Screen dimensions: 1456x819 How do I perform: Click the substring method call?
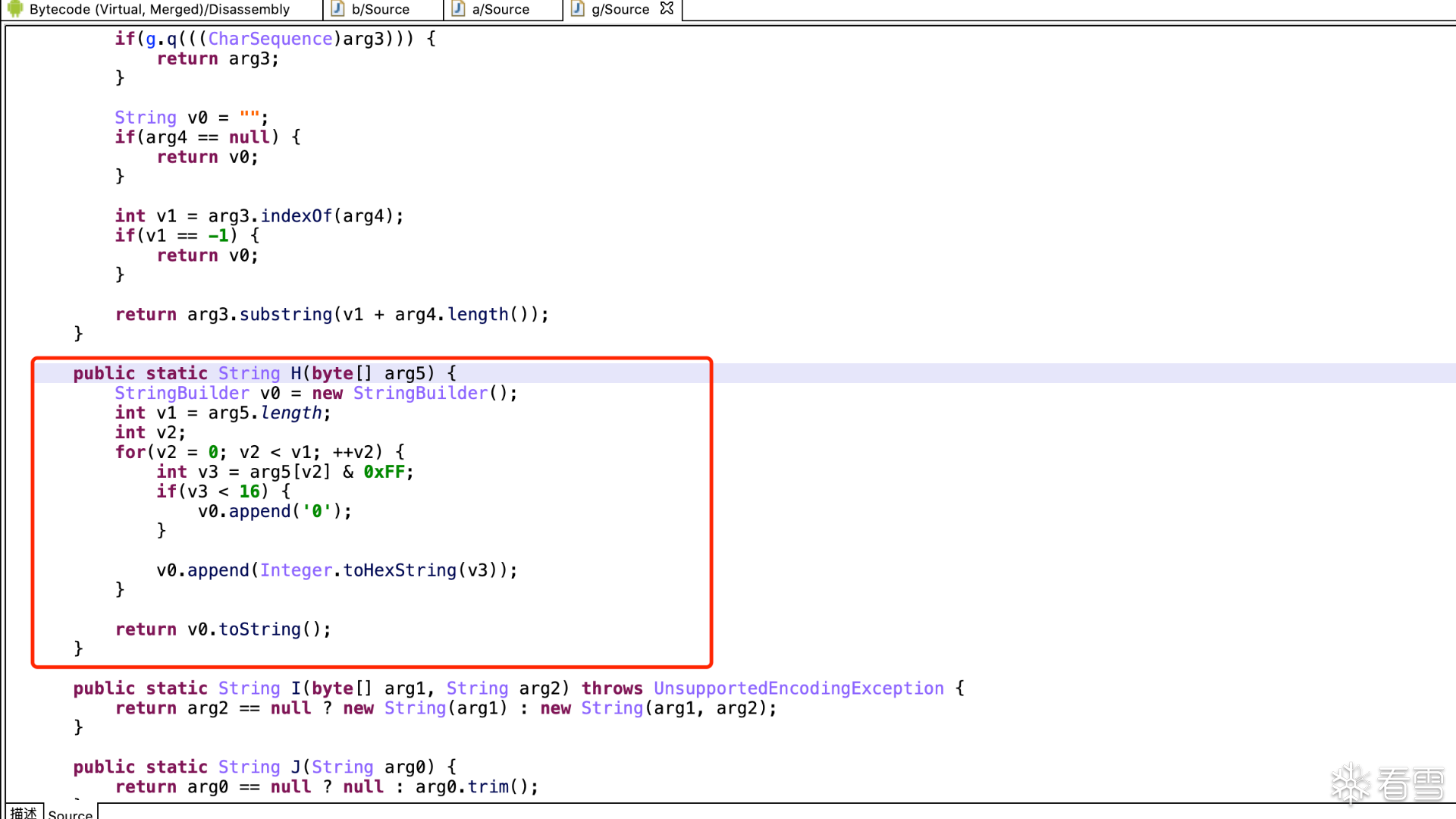click(286, 314)
